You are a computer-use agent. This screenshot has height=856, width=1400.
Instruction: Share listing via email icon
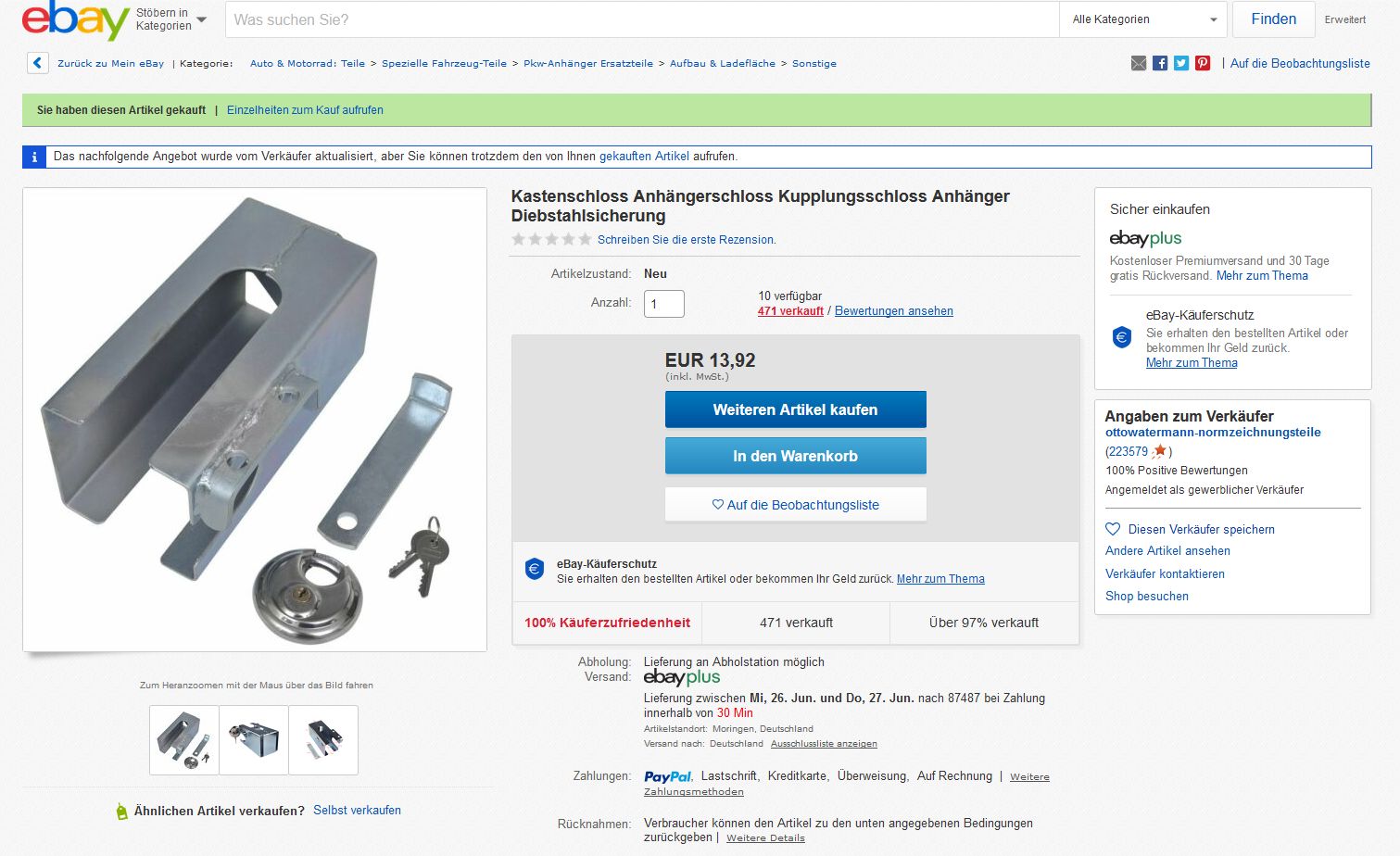[x=1139, y=63]
